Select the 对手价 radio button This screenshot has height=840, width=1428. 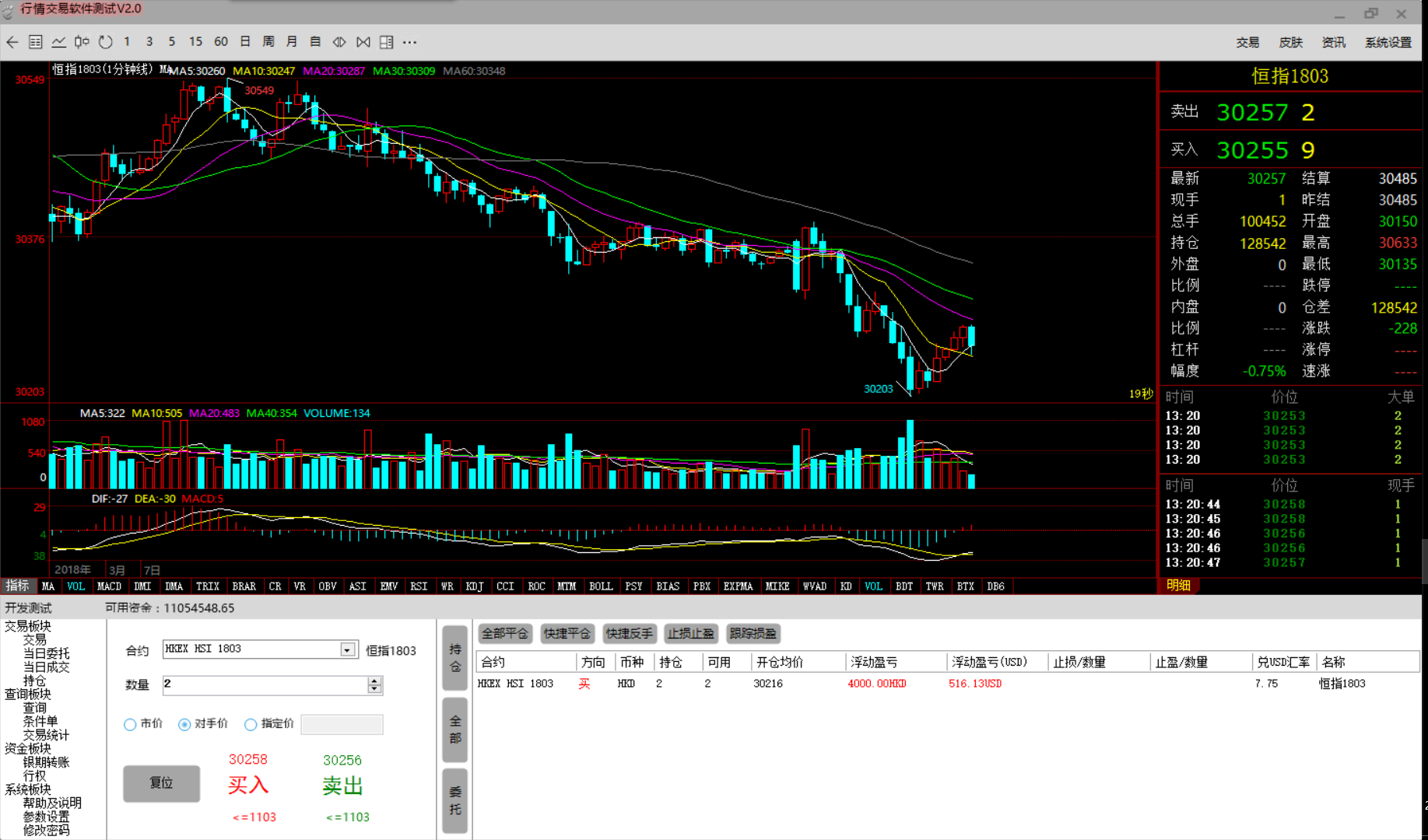pyautogui.click(x=184, y=724)
